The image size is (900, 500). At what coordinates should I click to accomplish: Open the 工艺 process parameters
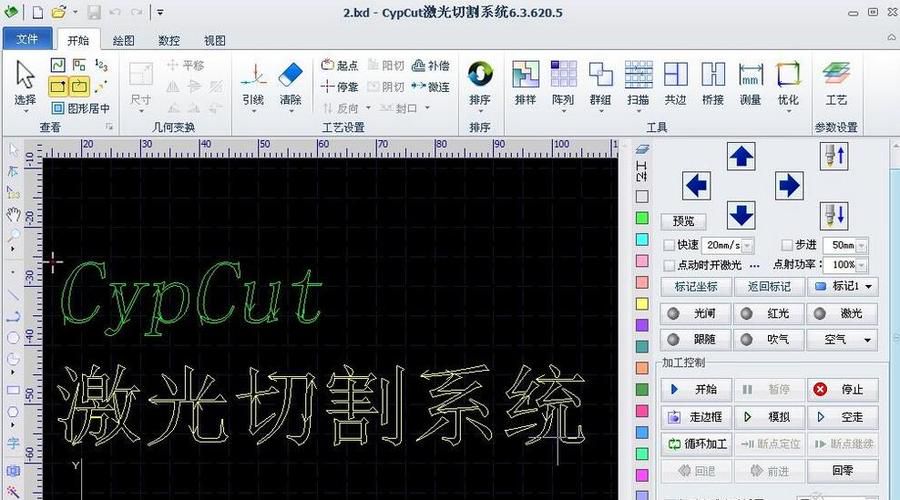point(836,84)
